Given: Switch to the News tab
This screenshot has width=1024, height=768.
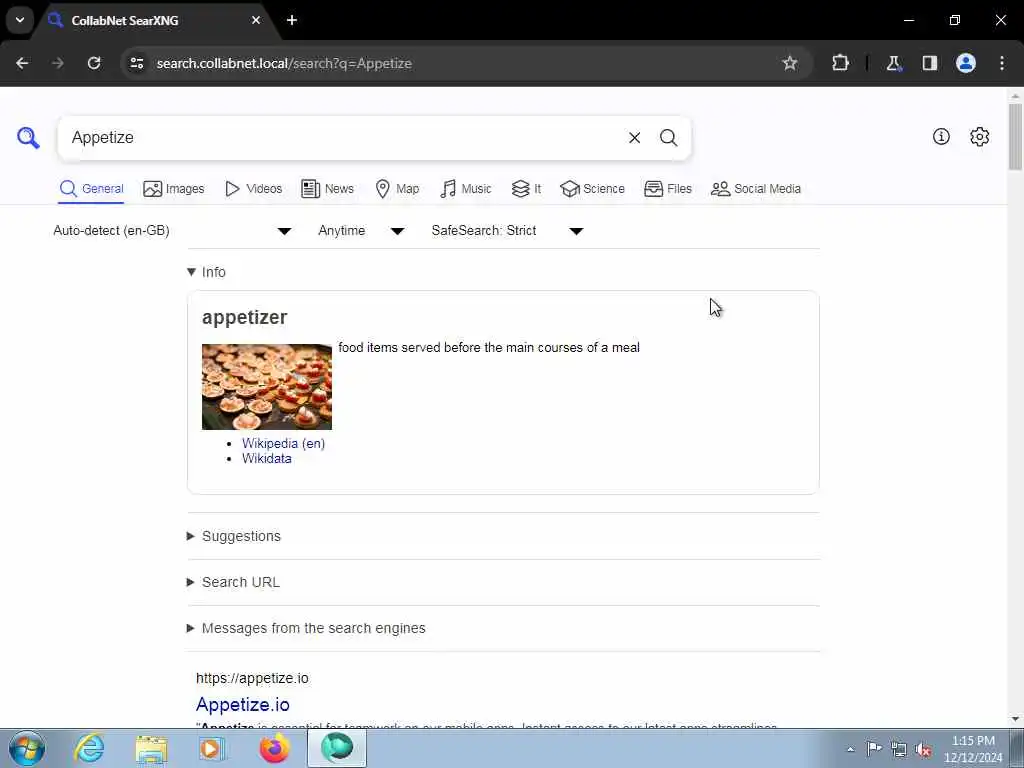Looking at the screenshot, I should tap(327, 189).
